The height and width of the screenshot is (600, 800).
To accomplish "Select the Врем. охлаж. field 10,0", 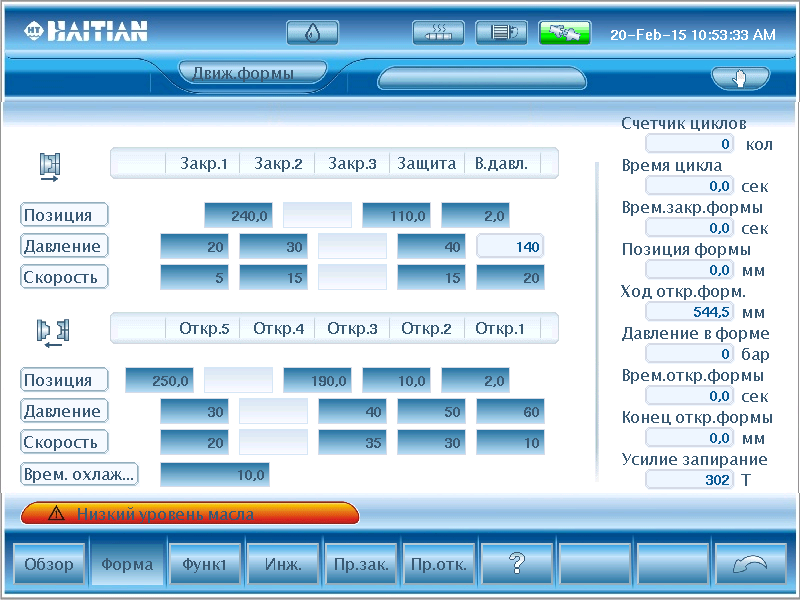I will (x=215, y=474).
